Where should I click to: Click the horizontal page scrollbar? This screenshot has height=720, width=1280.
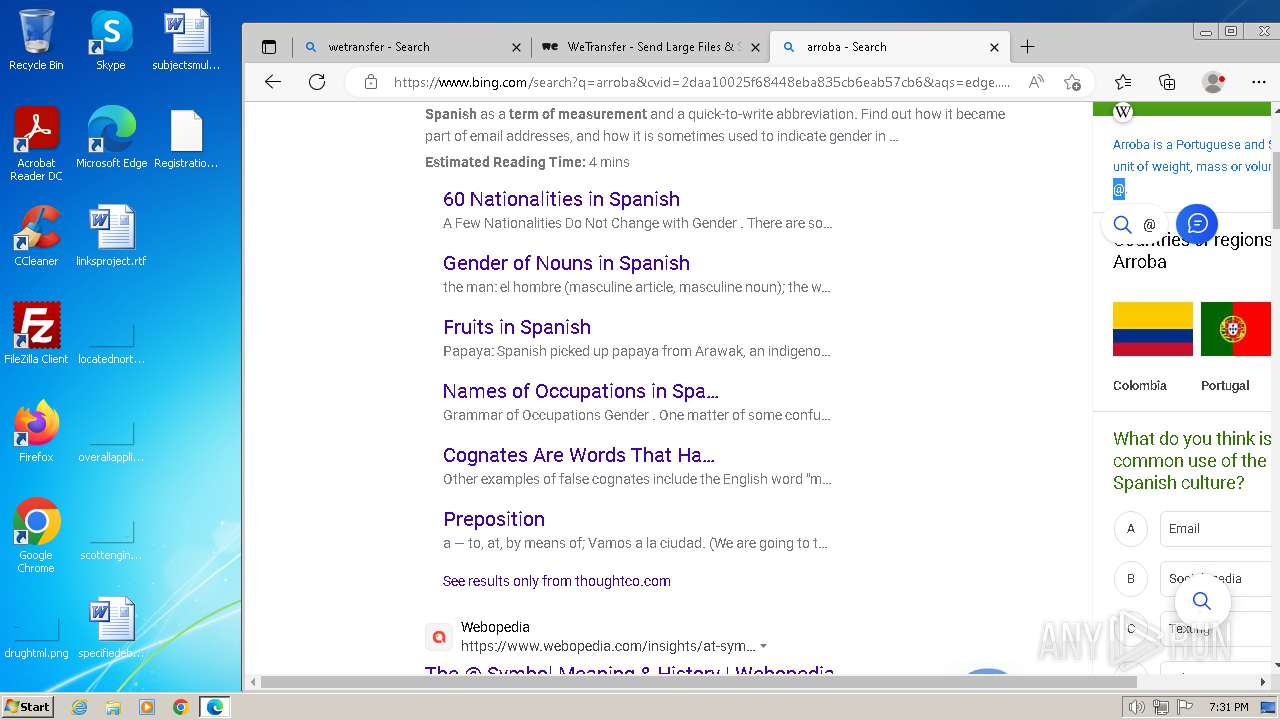[698, 682]
